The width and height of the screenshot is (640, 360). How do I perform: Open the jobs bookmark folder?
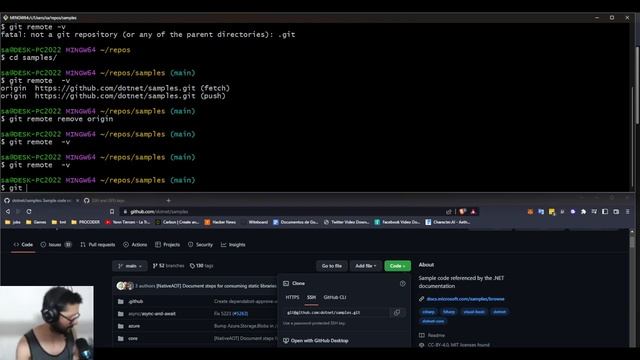point(13,222)
